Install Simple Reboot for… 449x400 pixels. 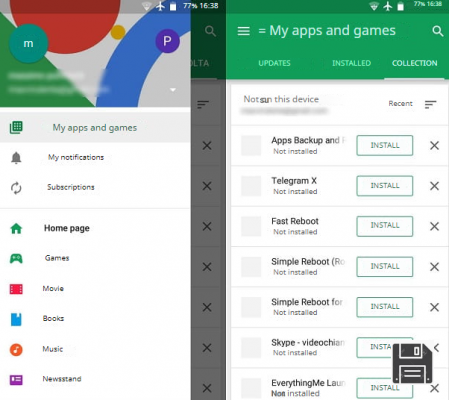385,307
